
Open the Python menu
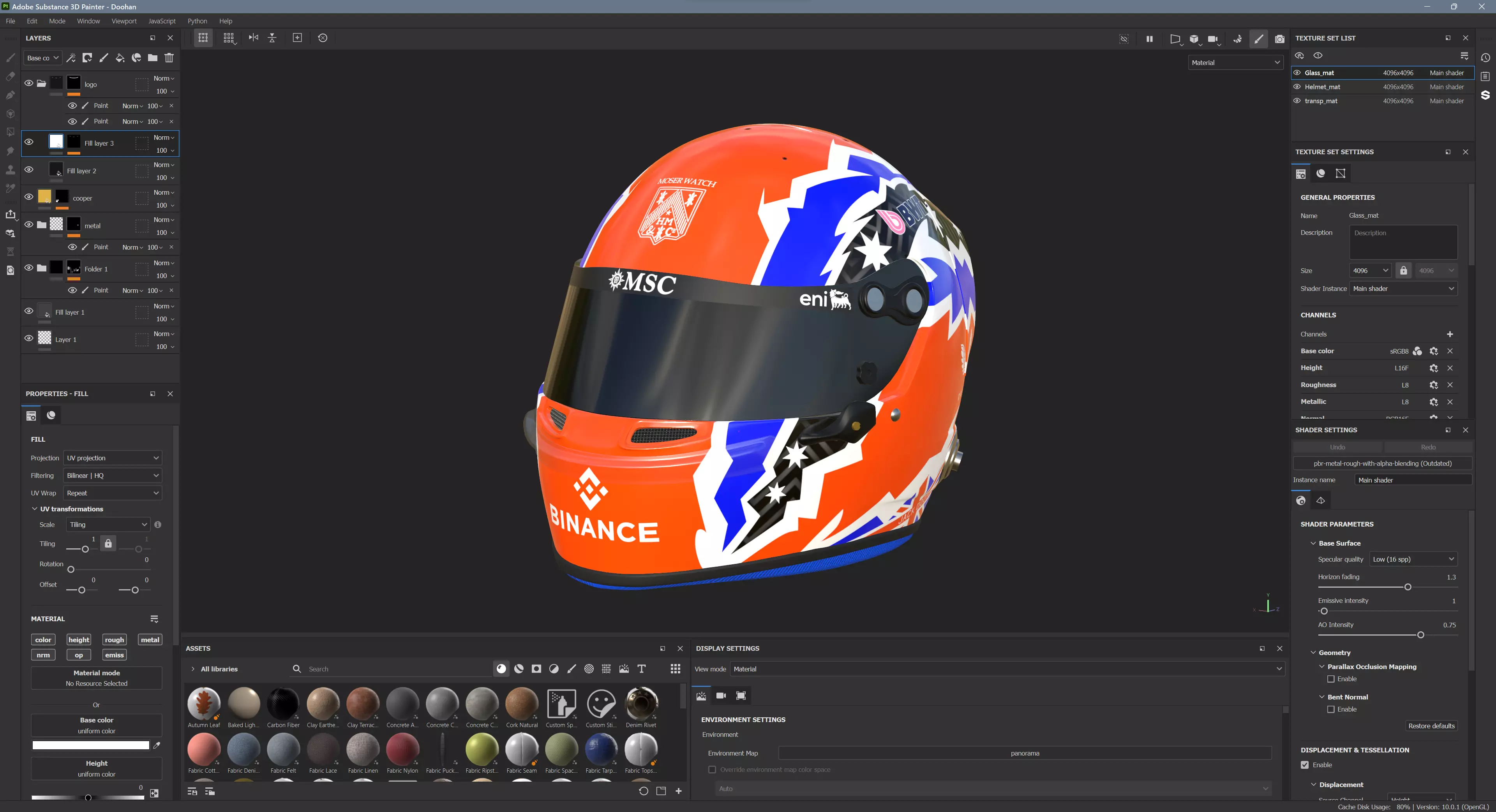[x=198, y=21]
